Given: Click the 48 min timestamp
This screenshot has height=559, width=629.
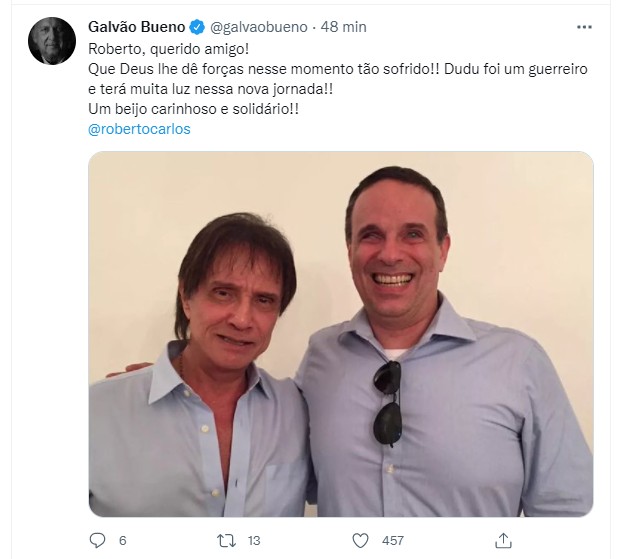Looking at the screenshot, I should pos(343,27).
